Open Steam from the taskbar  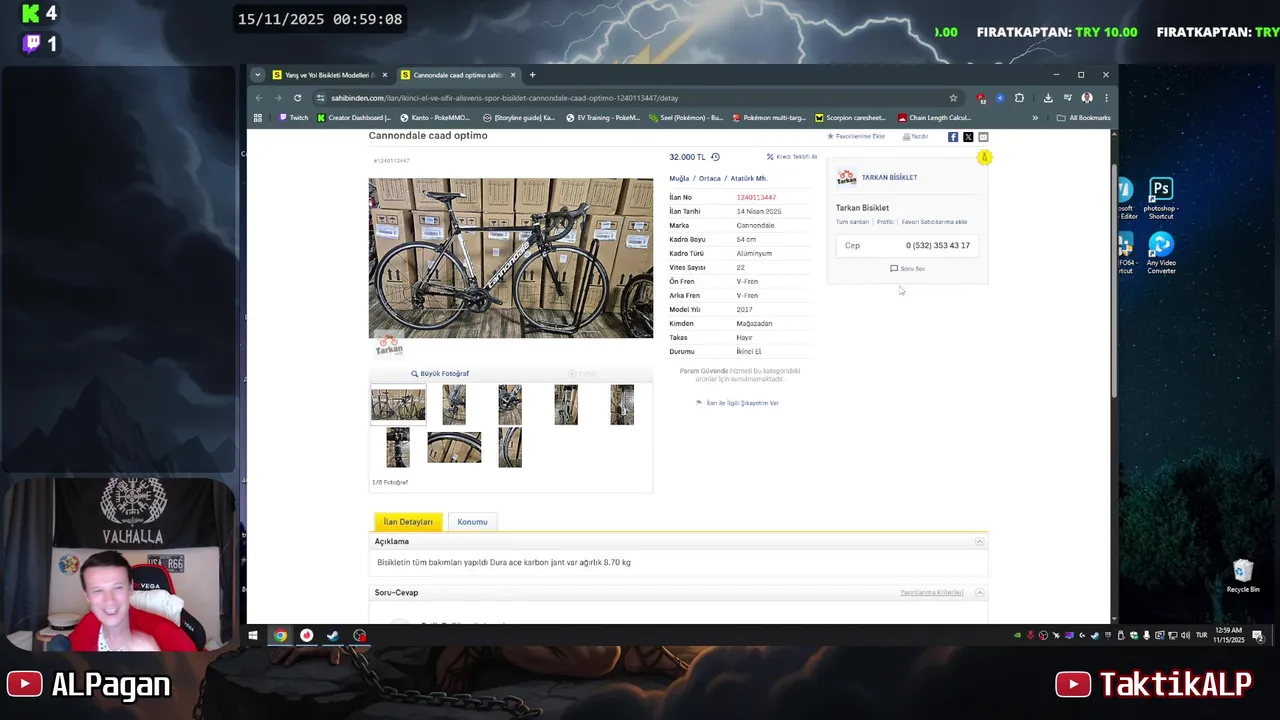point(333,635)
